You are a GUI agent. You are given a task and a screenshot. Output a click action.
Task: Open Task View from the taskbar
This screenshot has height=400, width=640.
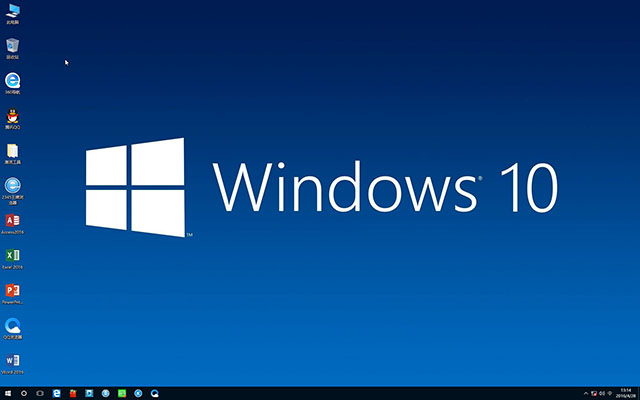(x=40, y=393)
